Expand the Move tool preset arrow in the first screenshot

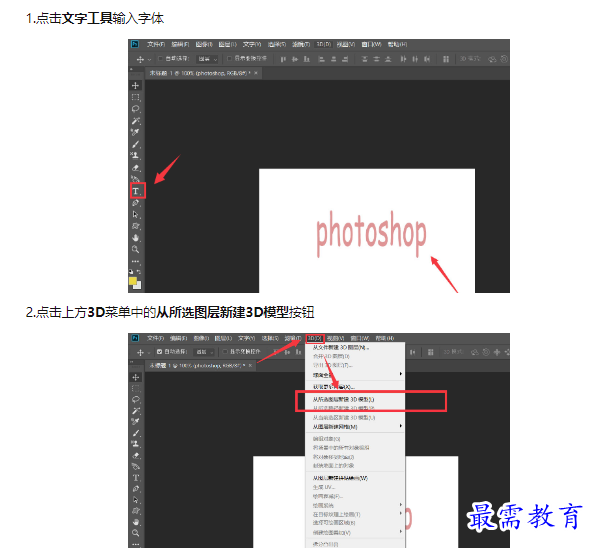coord(149,60)
